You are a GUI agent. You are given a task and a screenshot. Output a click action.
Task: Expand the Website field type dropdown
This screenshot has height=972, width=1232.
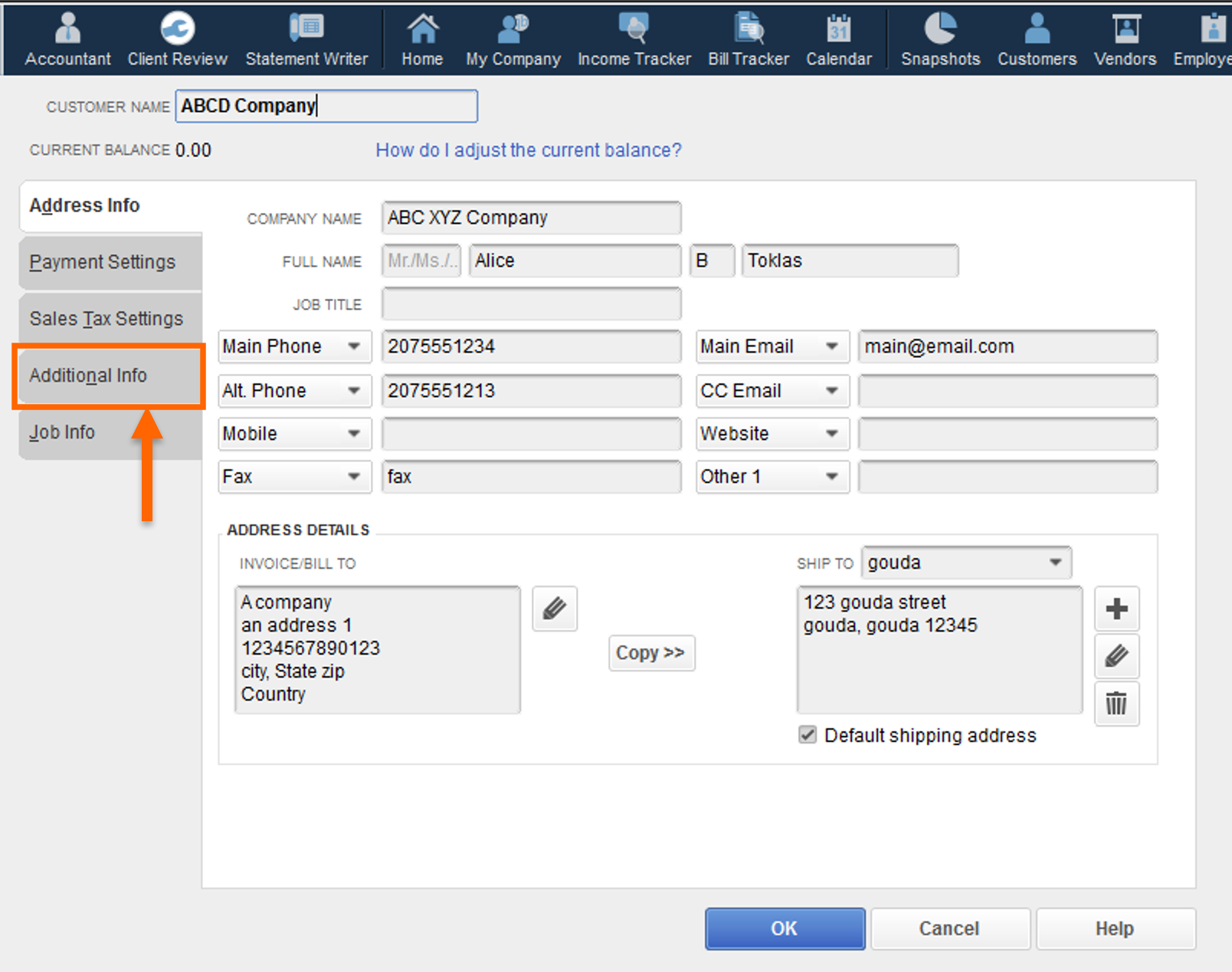tap(831, 434)
